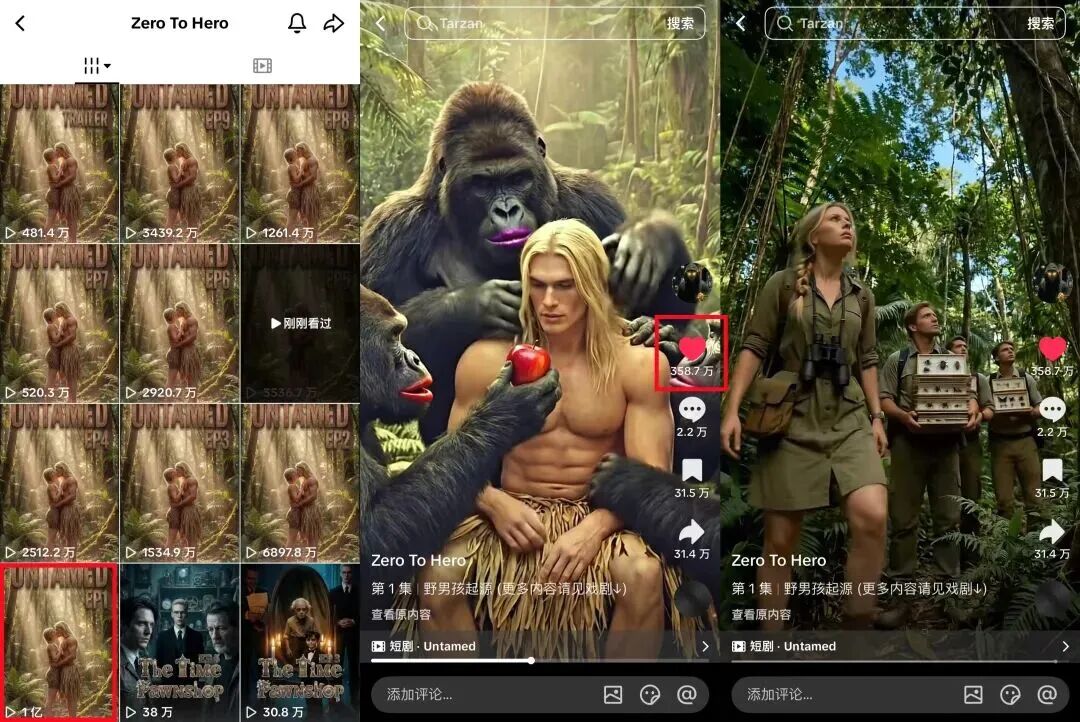Tap @ mention icon in middle video

687,694
